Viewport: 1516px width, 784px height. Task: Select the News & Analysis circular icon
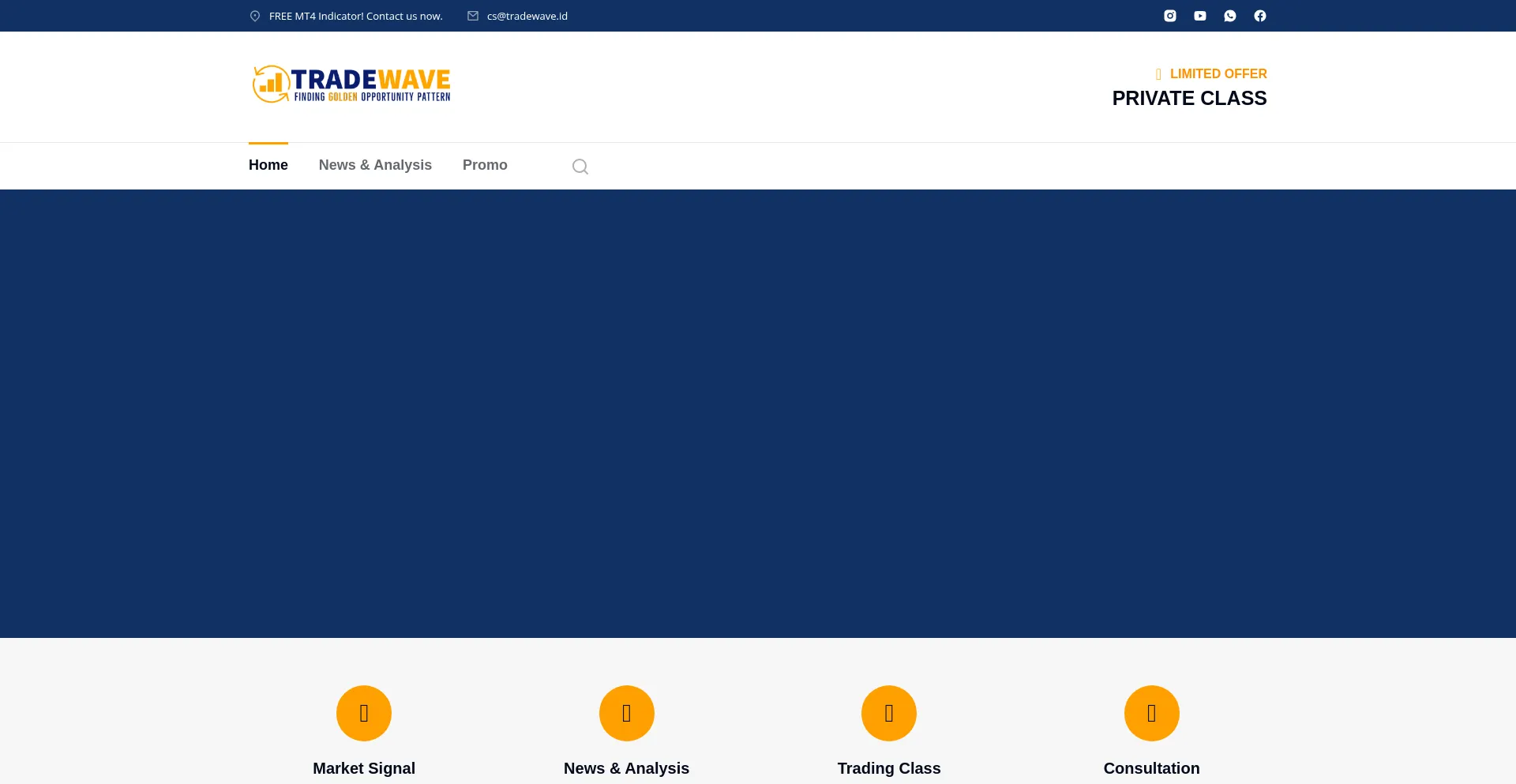pos(626,713)
